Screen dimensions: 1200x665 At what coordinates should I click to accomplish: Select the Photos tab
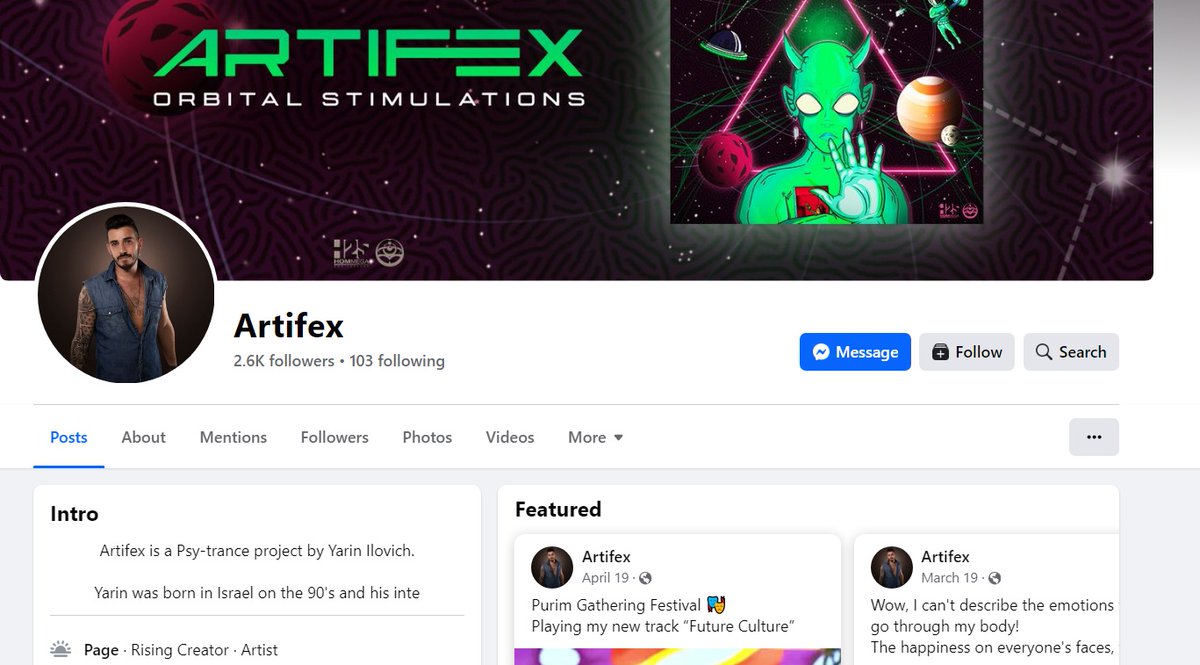(427, 437)
